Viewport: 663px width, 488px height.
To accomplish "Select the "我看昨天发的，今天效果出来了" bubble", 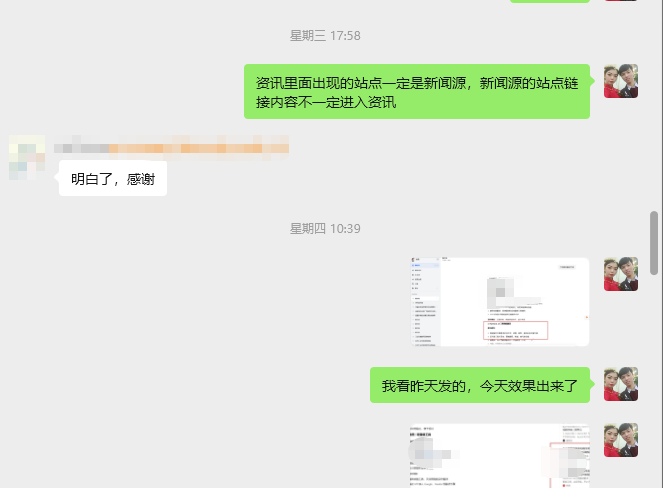I will (x=480, y=385).
